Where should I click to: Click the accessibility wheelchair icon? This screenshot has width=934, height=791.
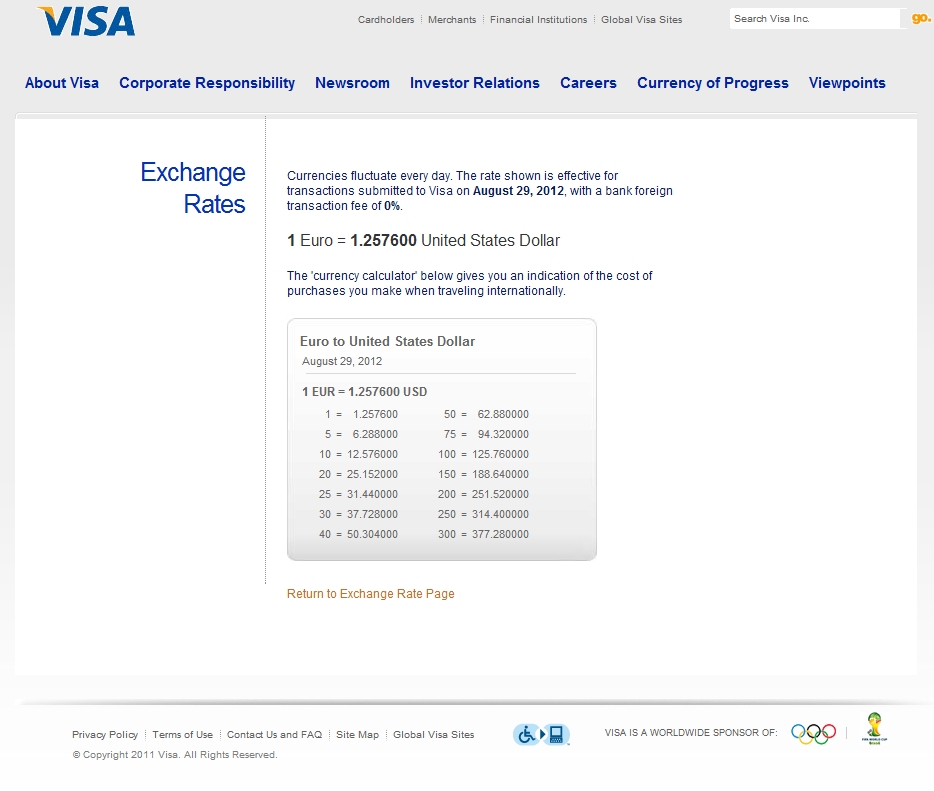(x=527, y=734)
